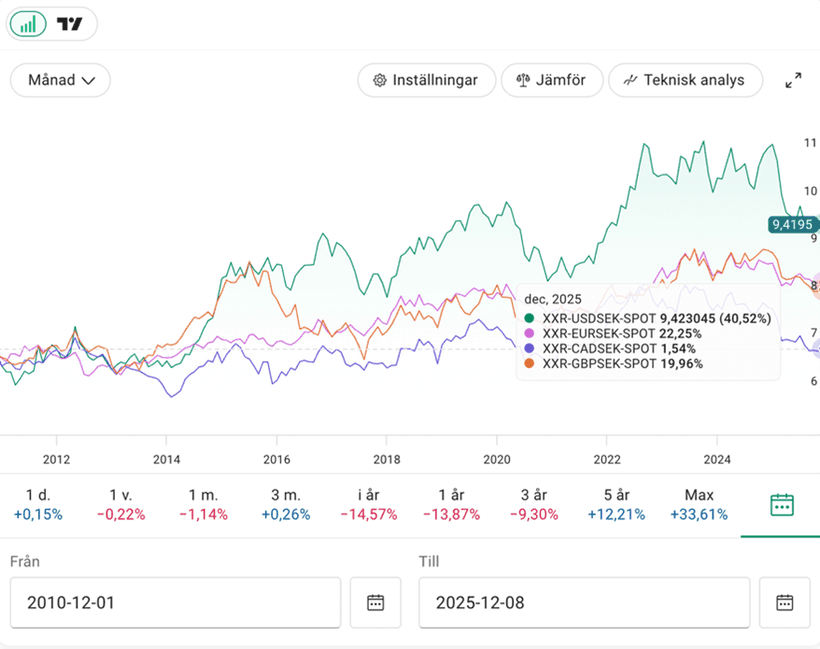Select the i år period tab

pos(369,504)
